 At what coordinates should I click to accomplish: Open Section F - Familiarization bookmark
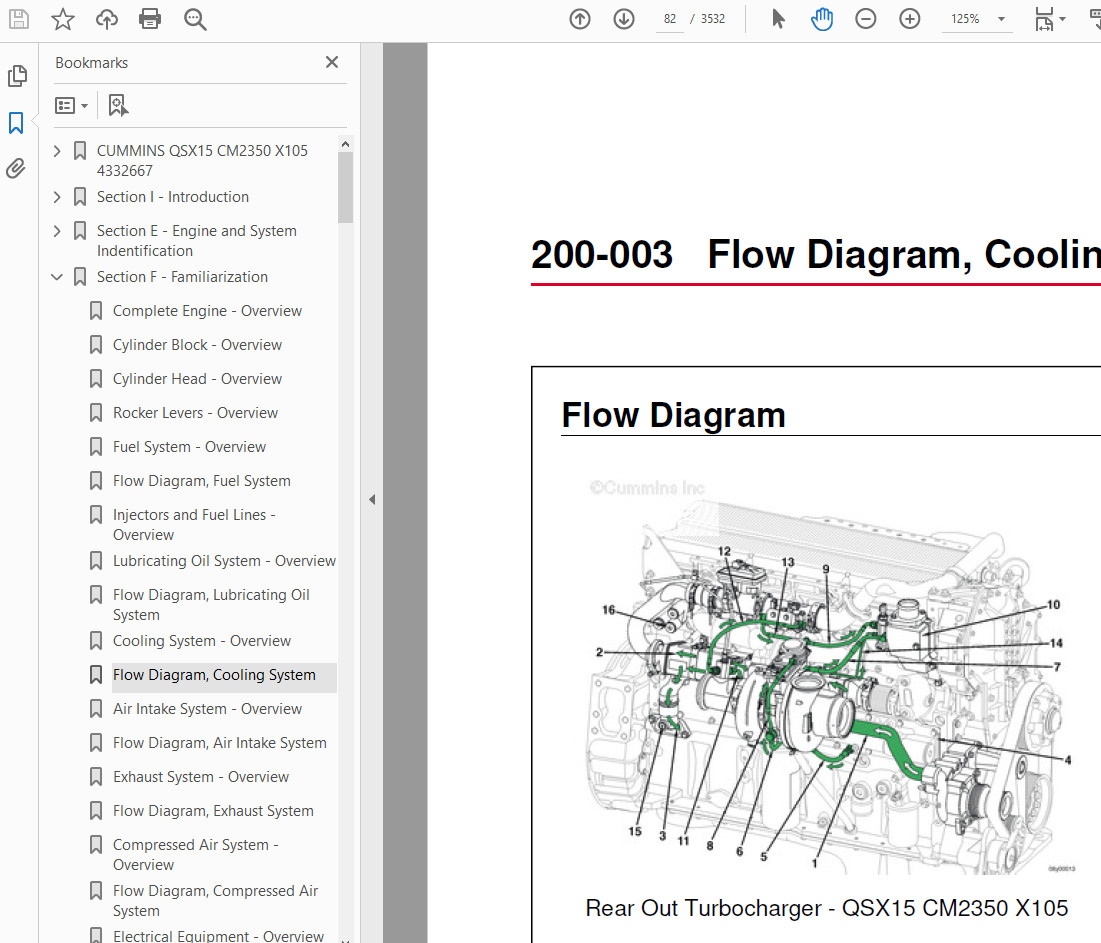click(183, 277)
